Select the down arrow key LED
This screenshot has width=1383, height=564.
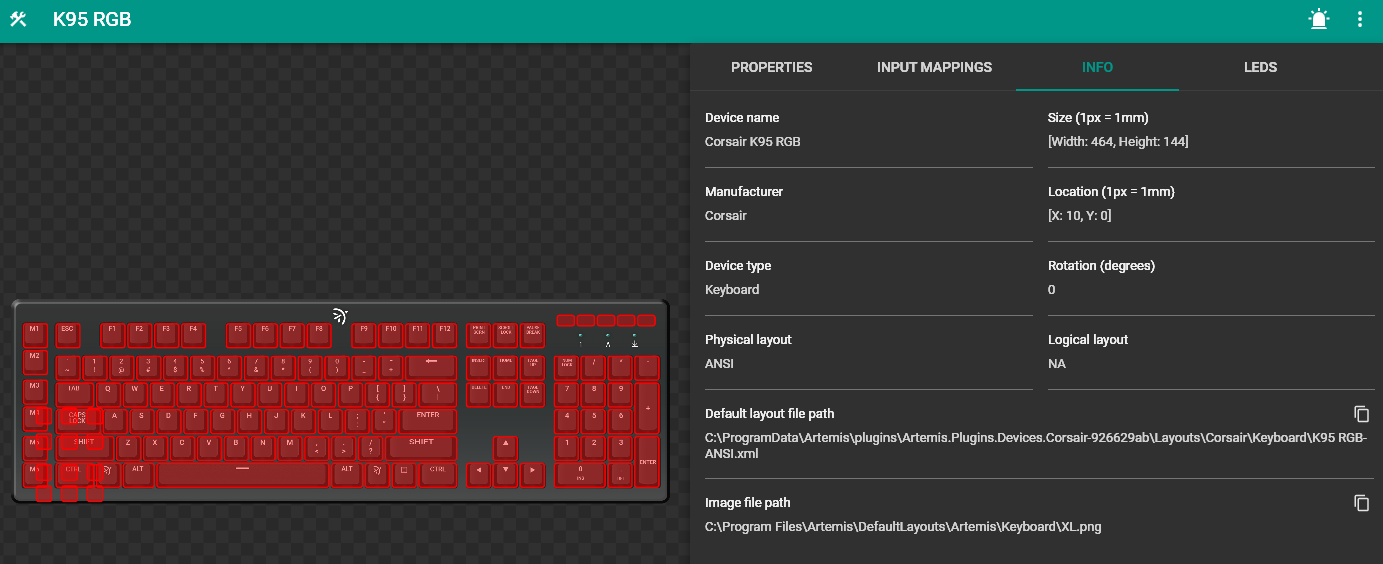click(x=506, y=475)
